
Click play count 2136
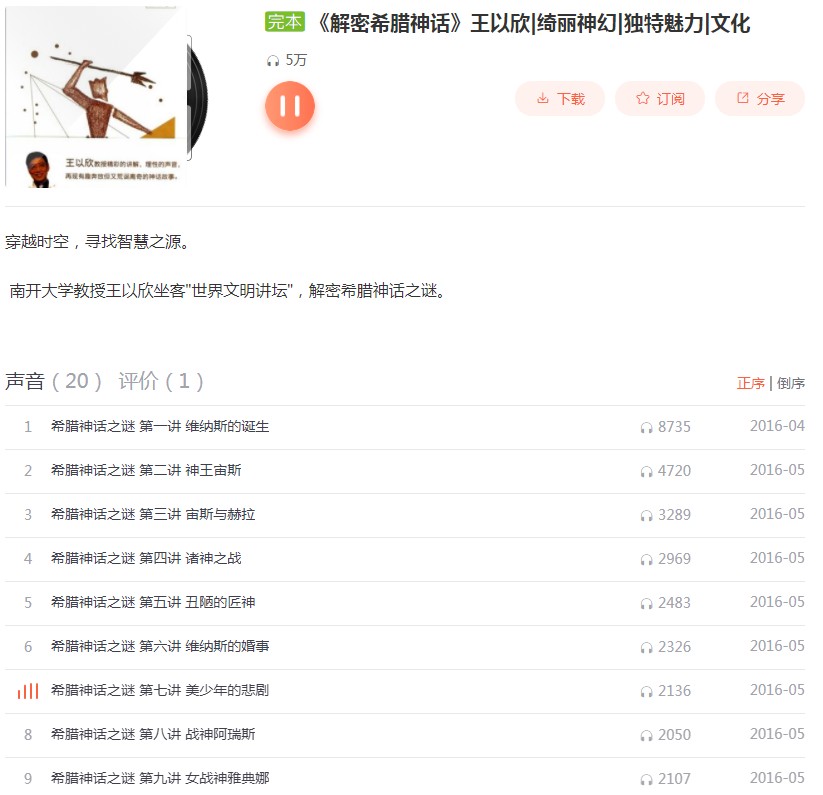[674, 691]
